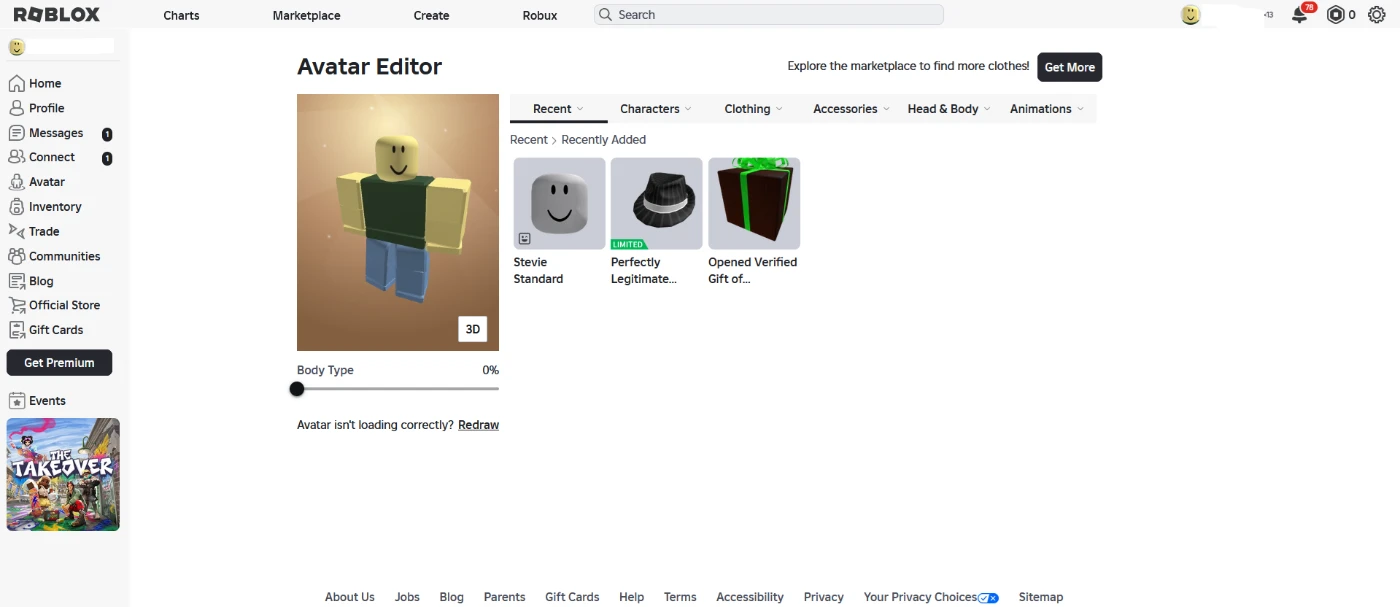The height and width of the screenshot is (607, 1400).
Task: Open Marketplace in the top navigation
Action: tap(306, 16)
